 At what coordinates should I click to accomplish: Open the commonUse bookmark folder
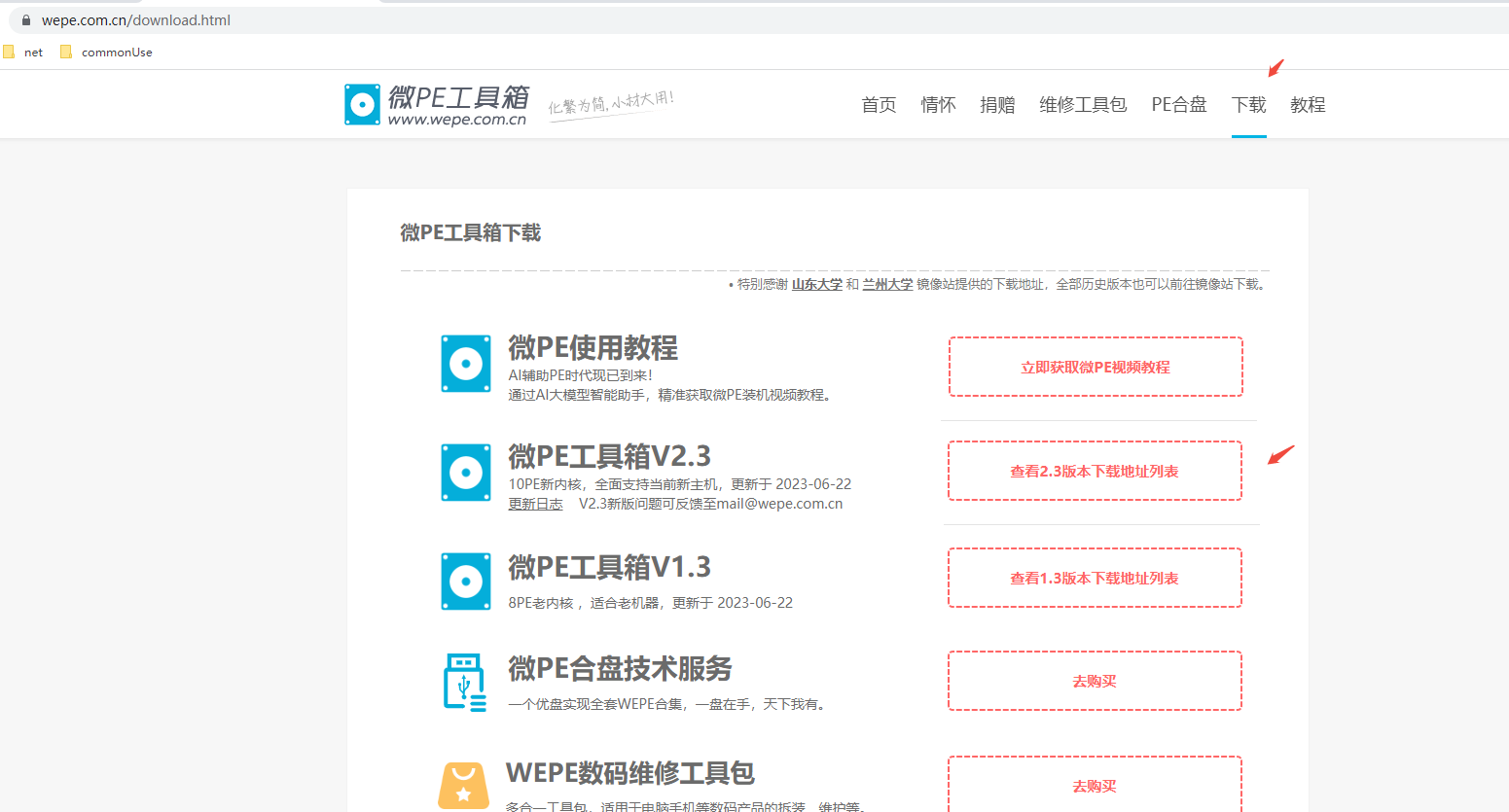point(106,52)
